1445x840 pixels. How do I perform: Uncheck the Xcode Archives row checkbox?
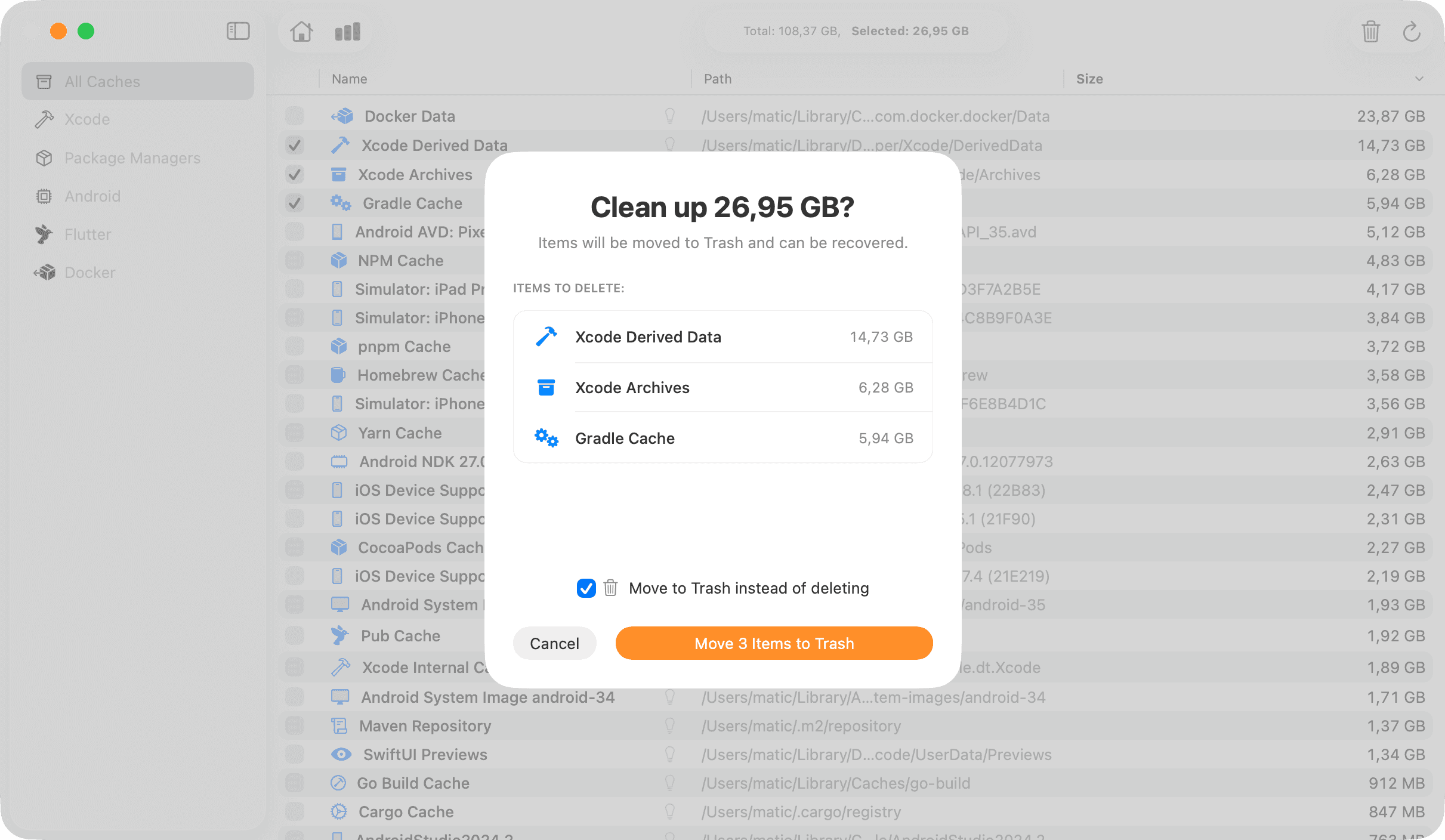(295, 174)
